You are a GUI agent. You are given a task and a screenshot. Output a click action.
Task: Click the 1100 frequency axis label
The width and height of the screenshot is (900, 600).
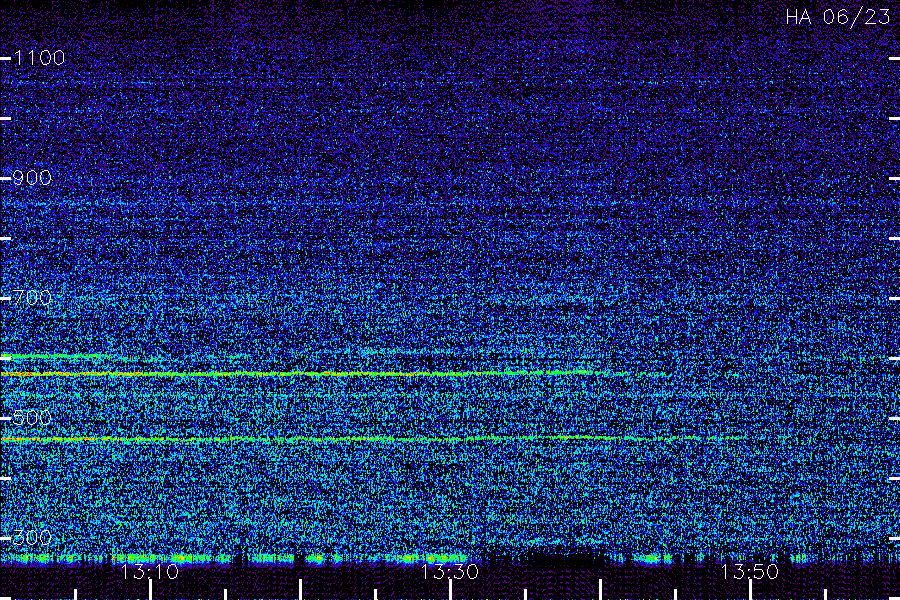tap(40, 58)
